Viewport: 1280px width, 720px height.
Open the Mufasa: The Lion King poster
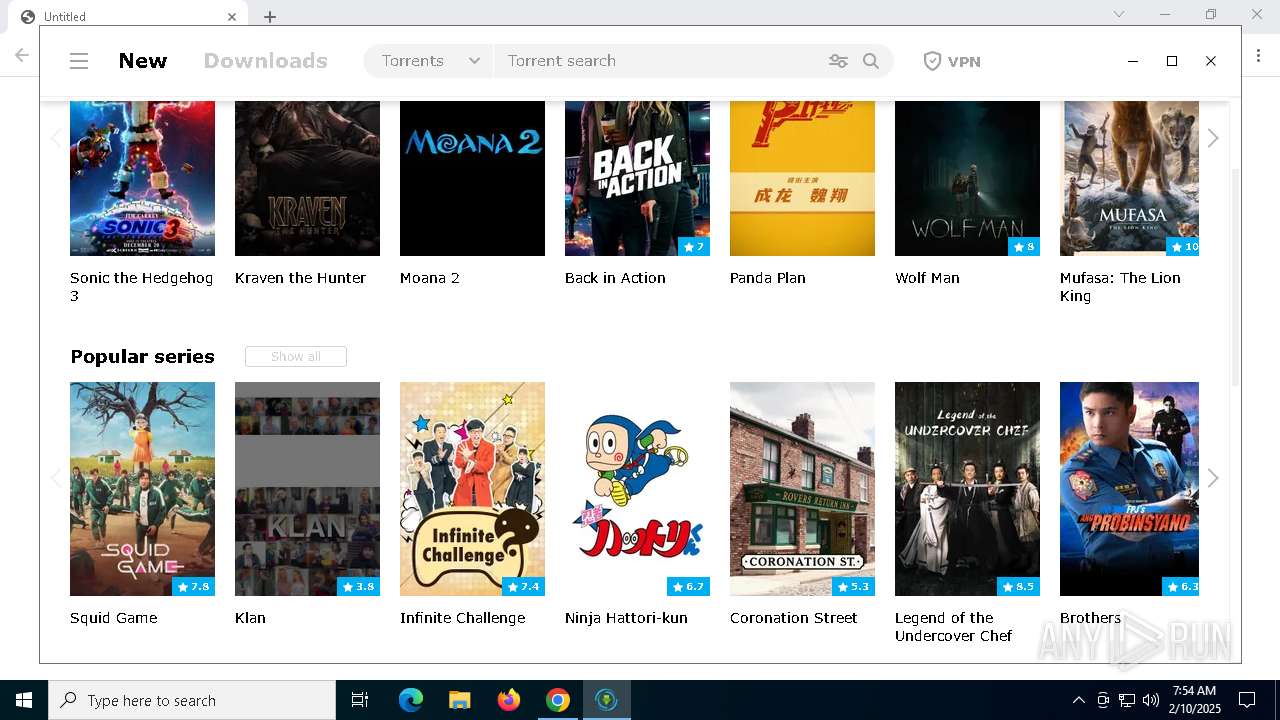(1129, 178)
